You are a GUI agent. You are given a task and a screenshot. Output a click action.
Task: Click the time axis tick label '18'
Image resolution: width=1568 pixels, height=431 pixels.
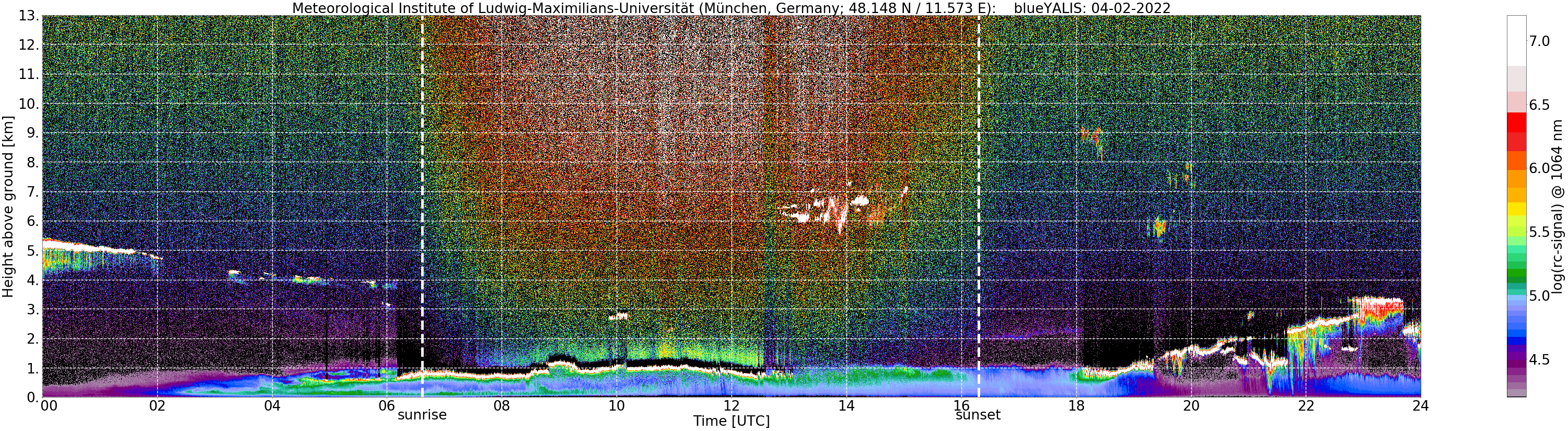tap(1076, 405)
